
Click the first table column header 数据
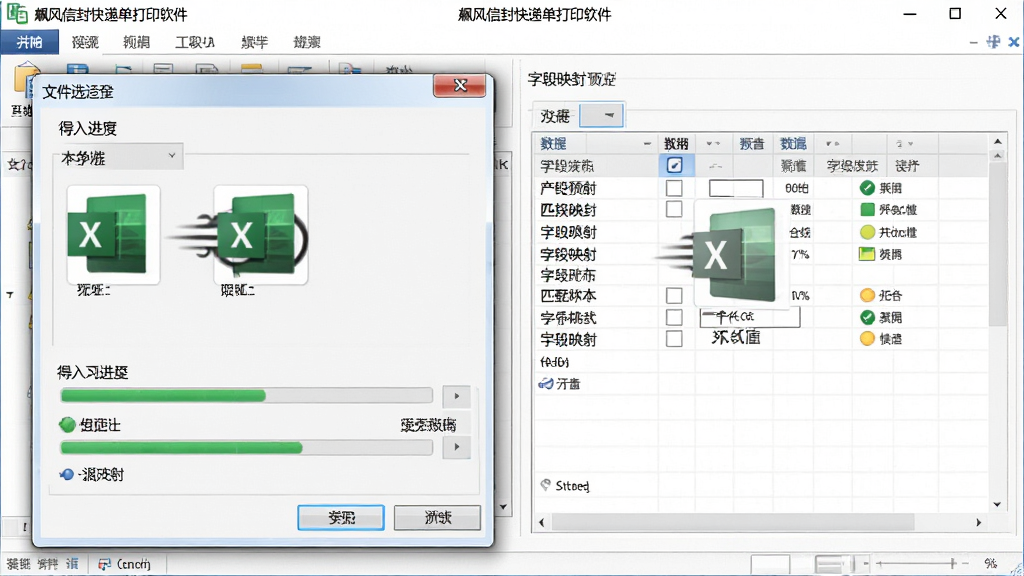click(553, 144)
